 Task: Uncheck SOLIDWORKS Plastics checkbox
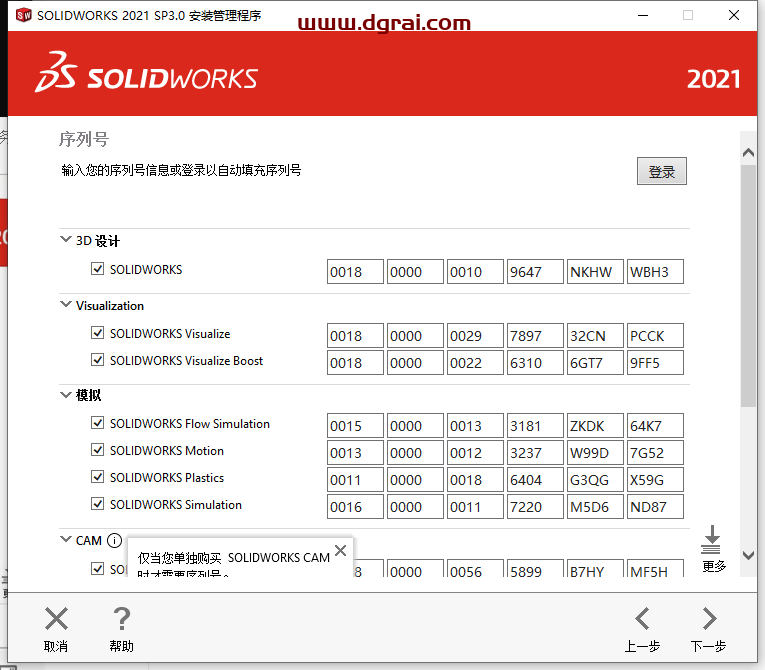tap(98, 477)
